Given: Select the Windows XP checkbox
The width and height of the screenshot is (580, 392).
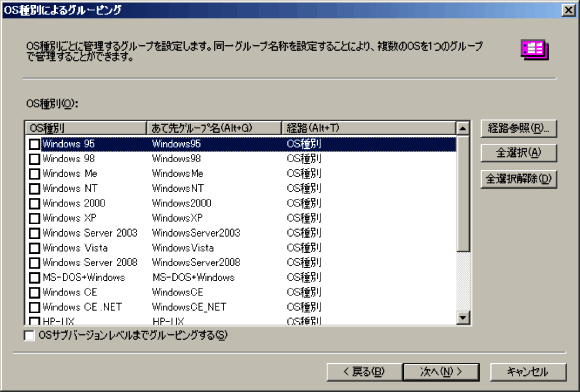Looking at the screenshot, I should tap(34, 218).
